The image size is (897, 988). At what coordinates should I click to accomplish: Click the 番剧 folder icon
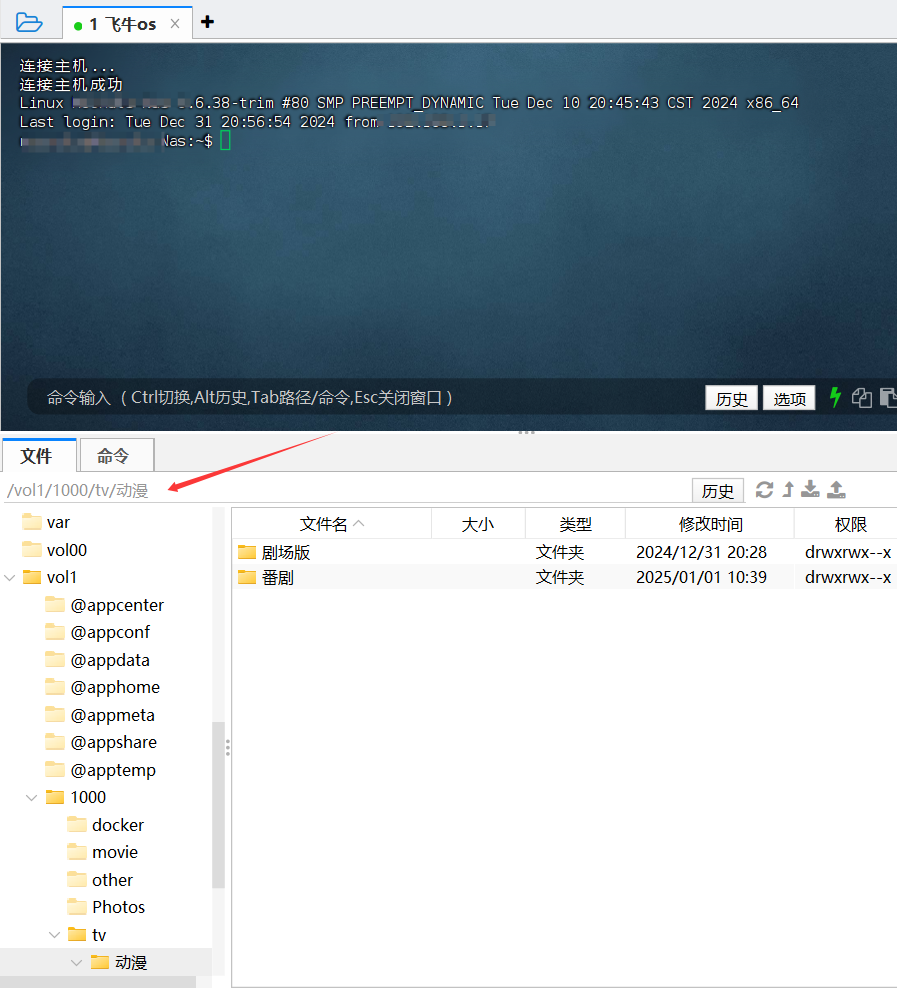coord(247,577)
